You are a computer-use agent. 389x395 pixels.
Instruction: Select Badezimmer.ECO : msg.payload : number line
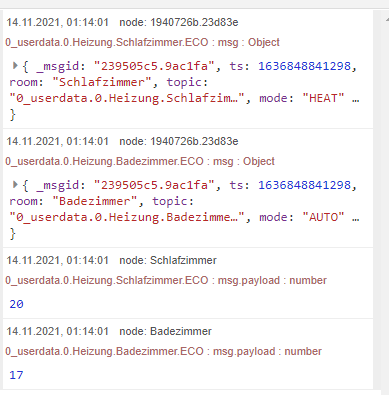(164, 351)
